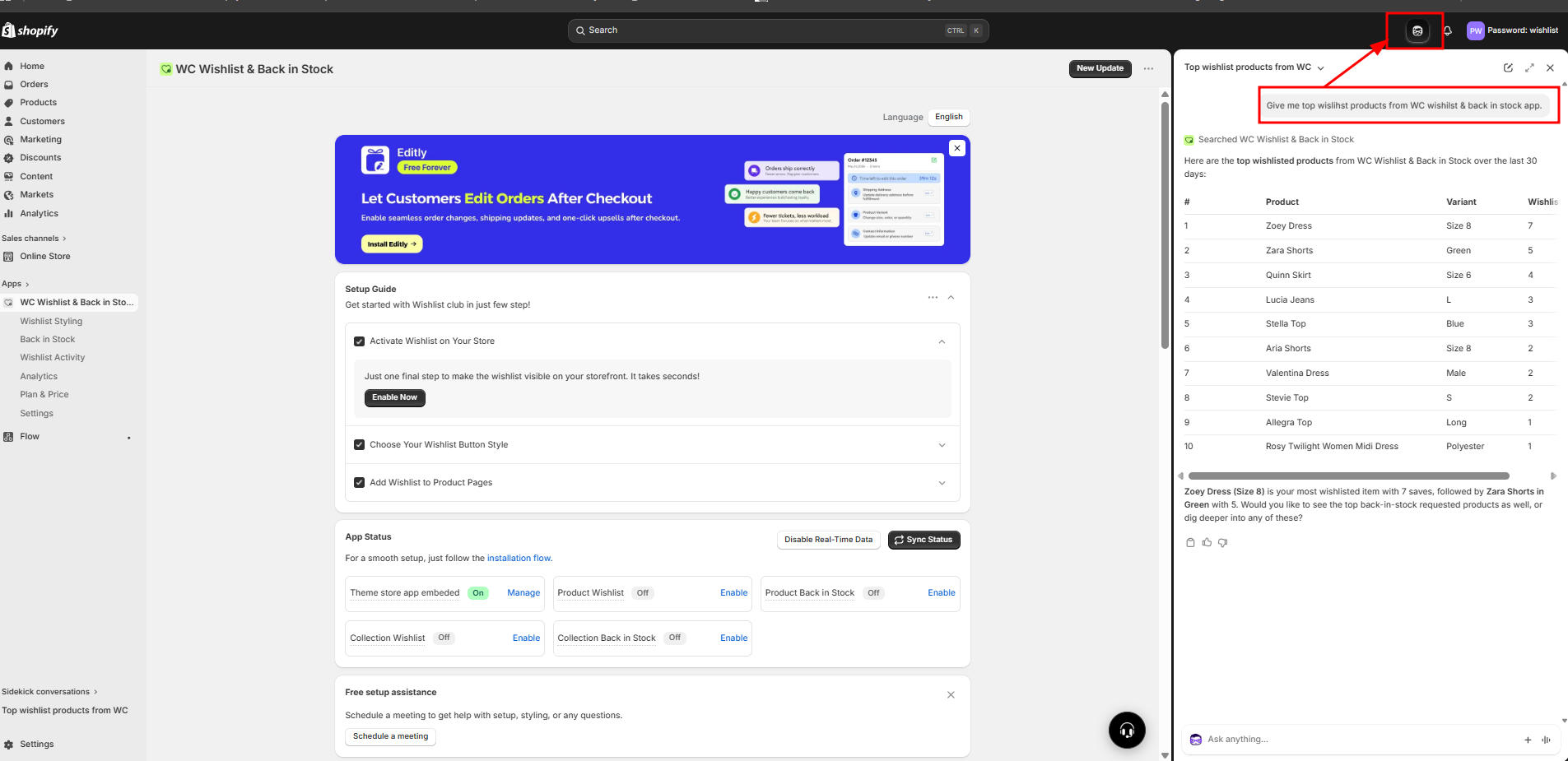Click the Marketing icon in sidebar
This screenshot has height=761, width=1568.
pyautogui.click(x=8, y=140)
